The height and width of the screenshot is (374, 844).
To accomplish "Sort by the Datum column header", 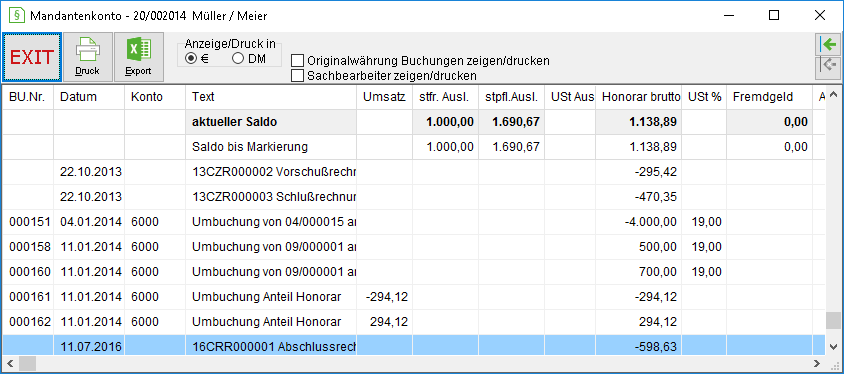I will pos(89,97).
